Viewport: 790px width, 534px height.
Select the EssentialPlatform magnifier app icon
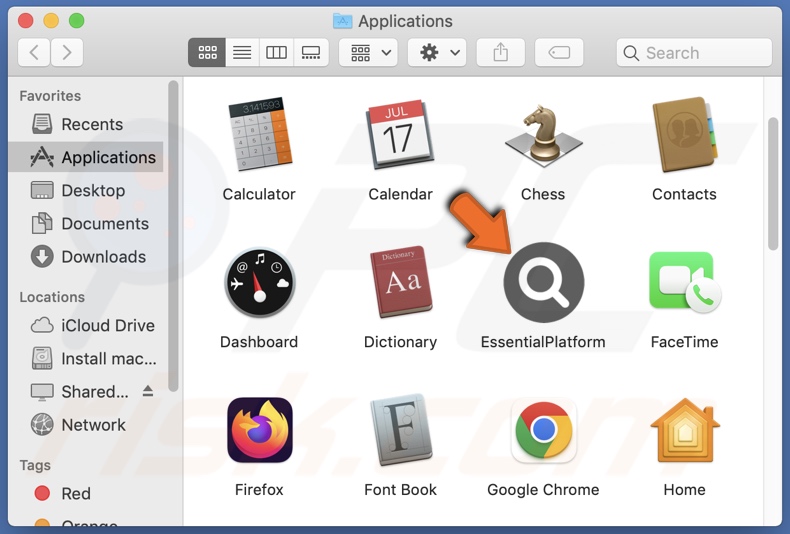(544, 283)
